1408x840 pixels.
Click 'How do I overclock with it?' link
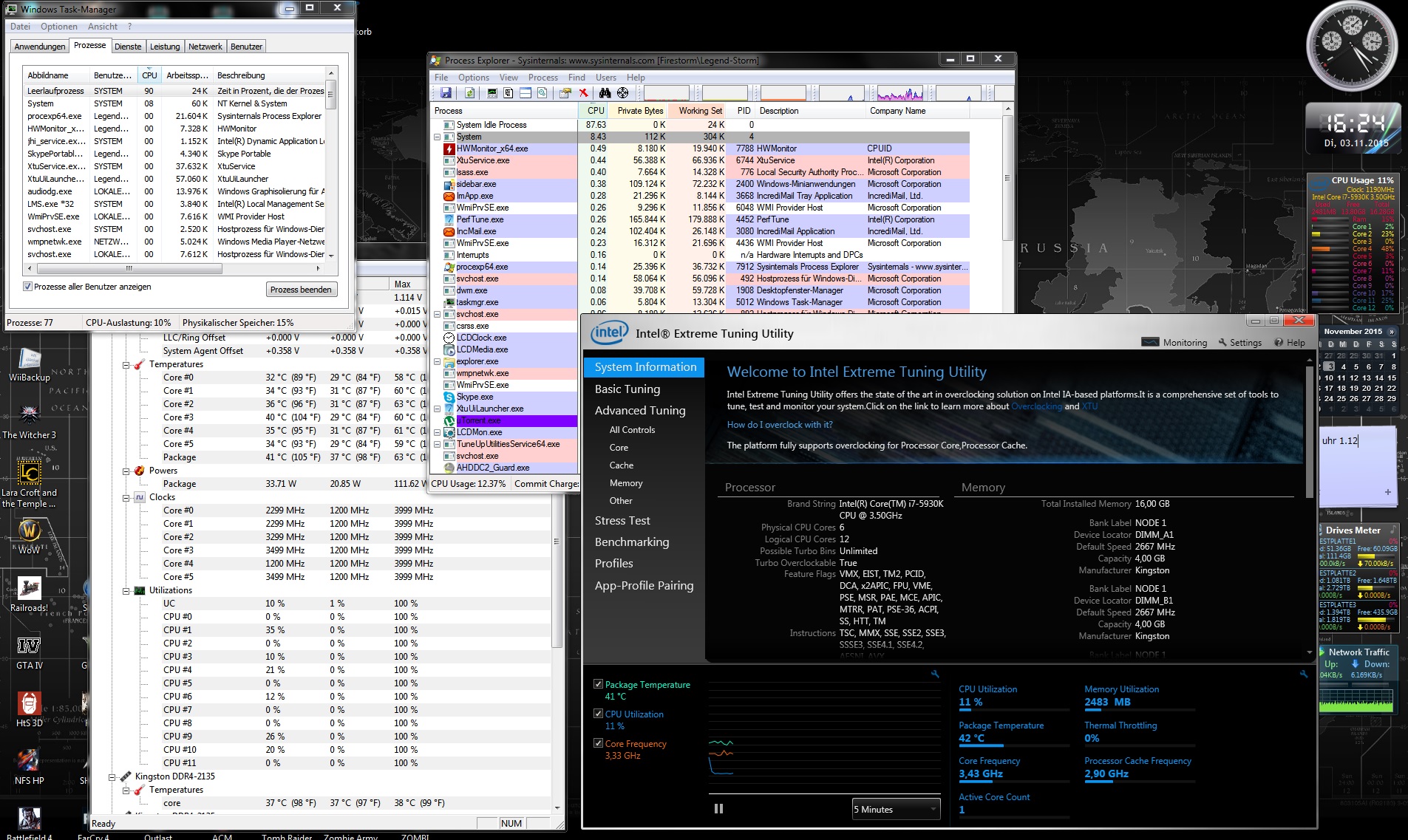pos(780,425)
